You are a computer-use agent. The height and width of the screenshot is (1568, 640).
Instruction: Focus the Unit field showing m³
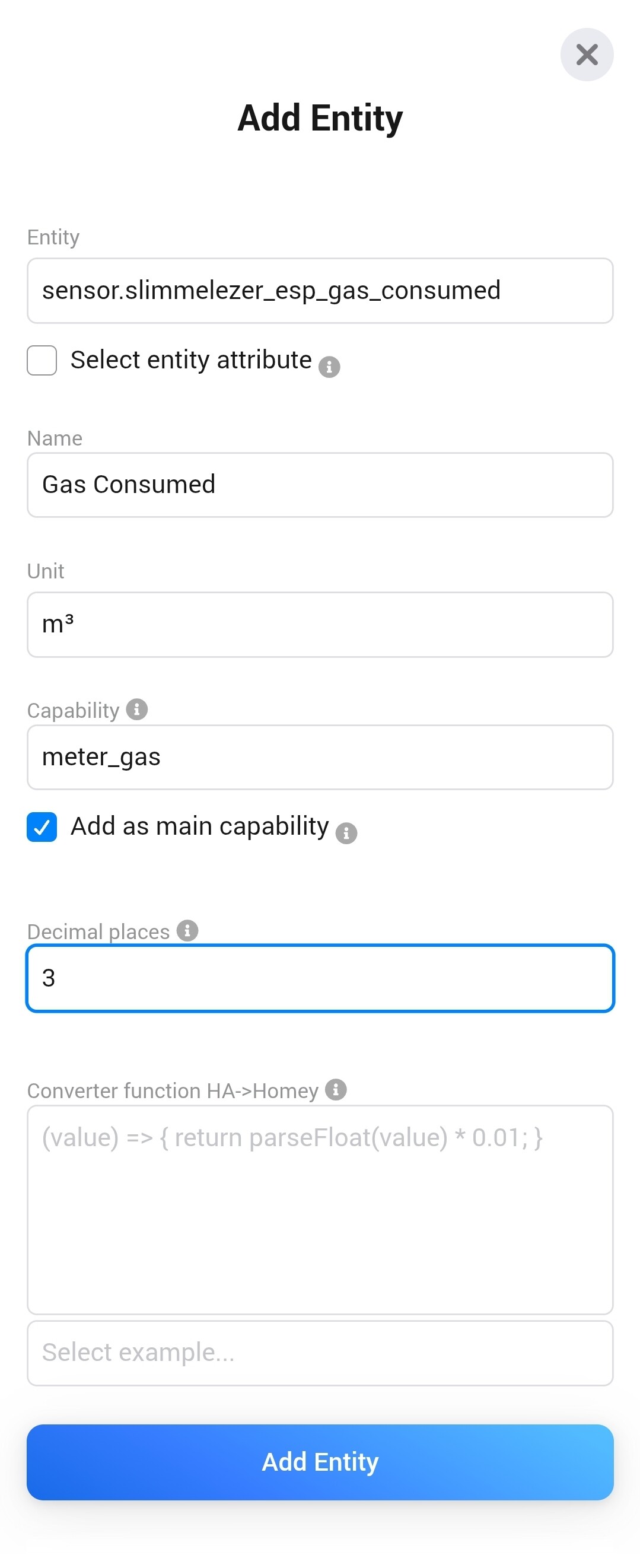click(320, 625)
